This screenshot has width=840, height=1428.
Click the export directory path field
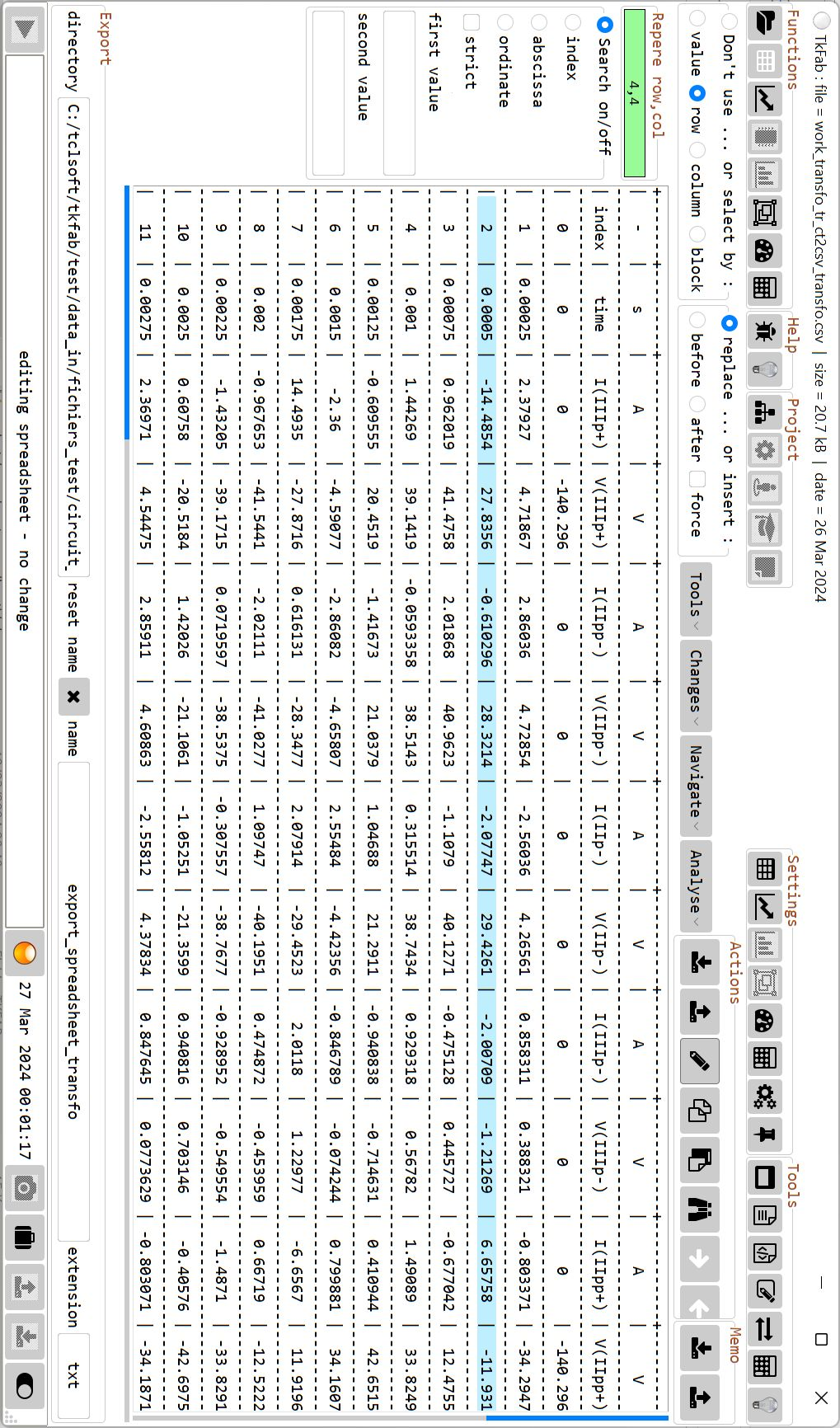(74, 336)
